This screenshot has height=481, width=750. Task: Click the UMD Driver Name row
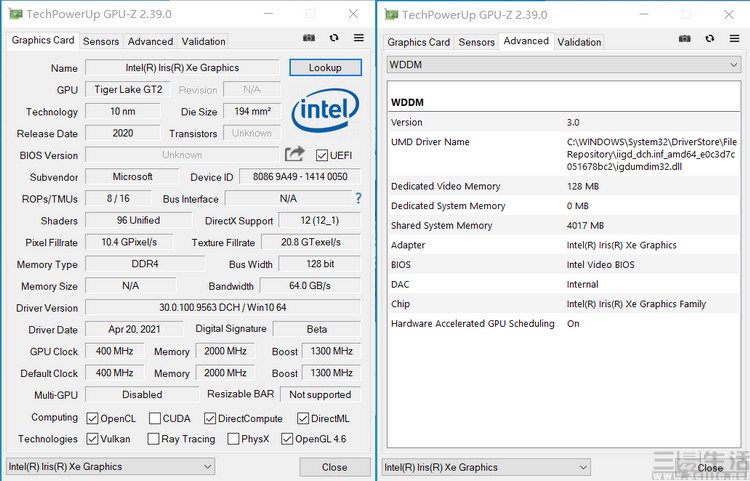[x=563, y=154]
